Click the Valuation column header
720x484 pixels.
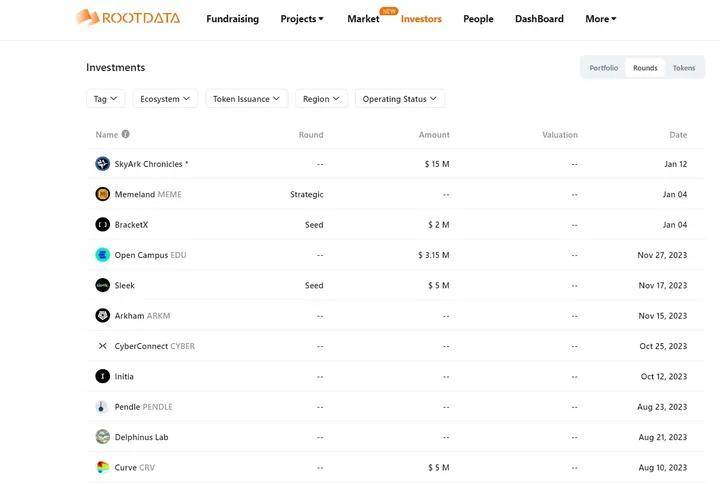coord(560,135)
